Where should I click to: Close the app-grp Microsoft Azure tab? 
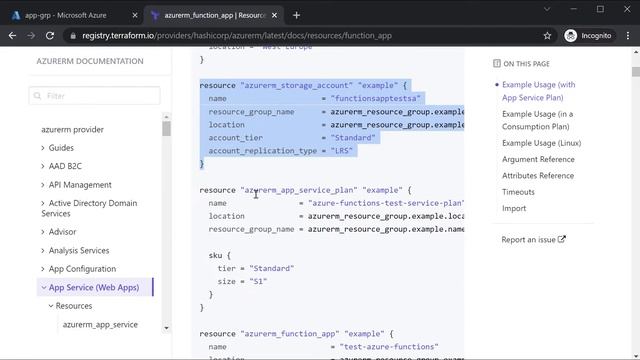[x=135, y=16]
